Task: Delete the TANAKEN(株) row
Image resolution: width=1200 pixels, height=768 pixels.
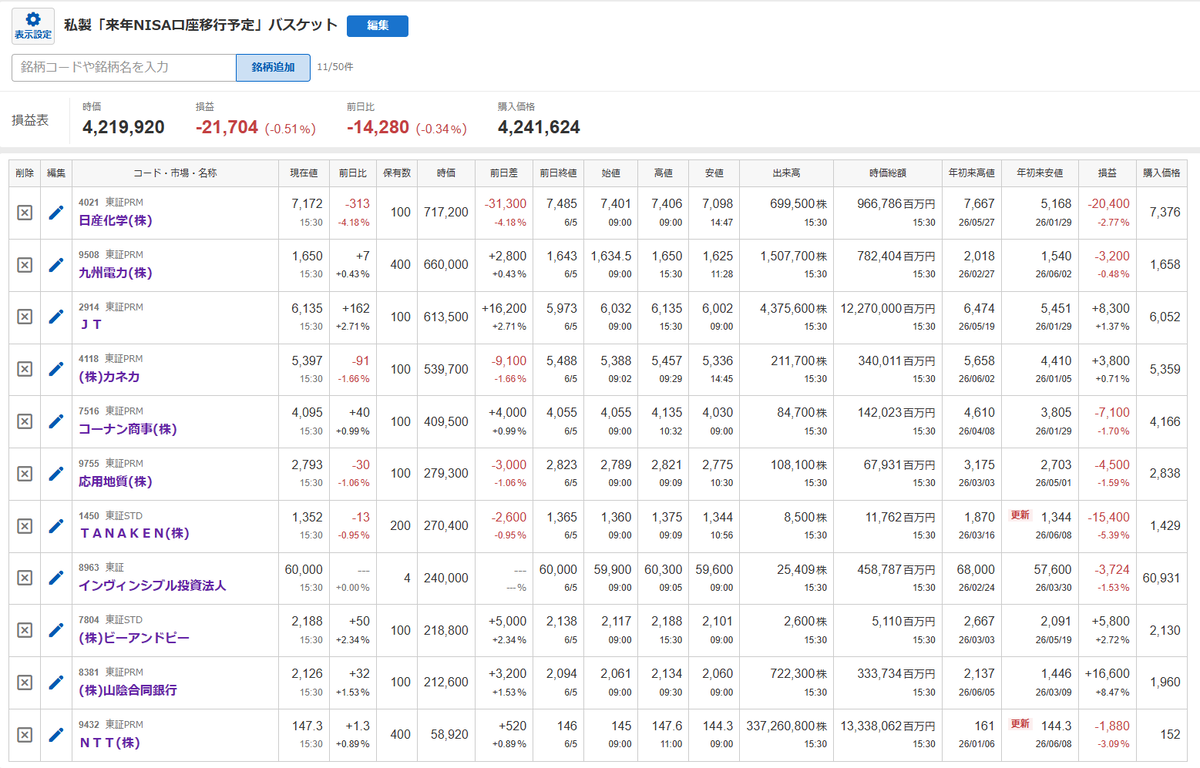Action: (x=25, y=526)
